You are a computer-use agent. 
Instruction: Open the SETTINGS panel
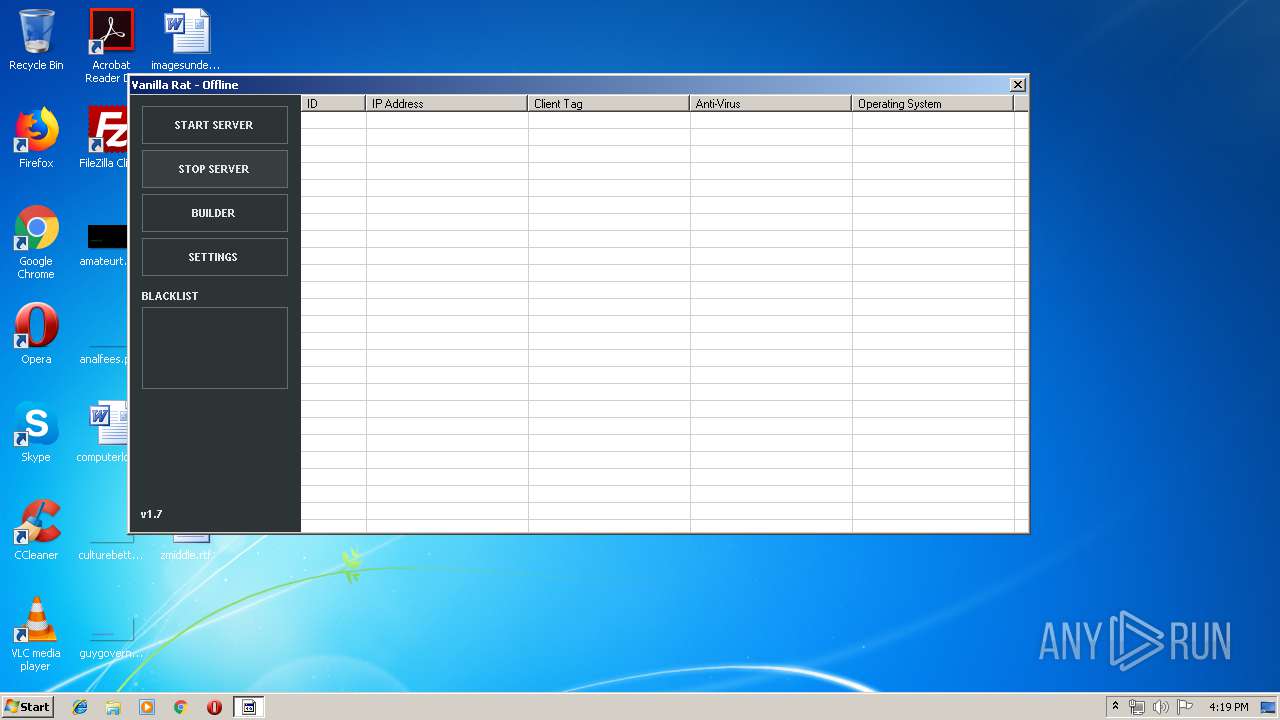tap(214, 257)
